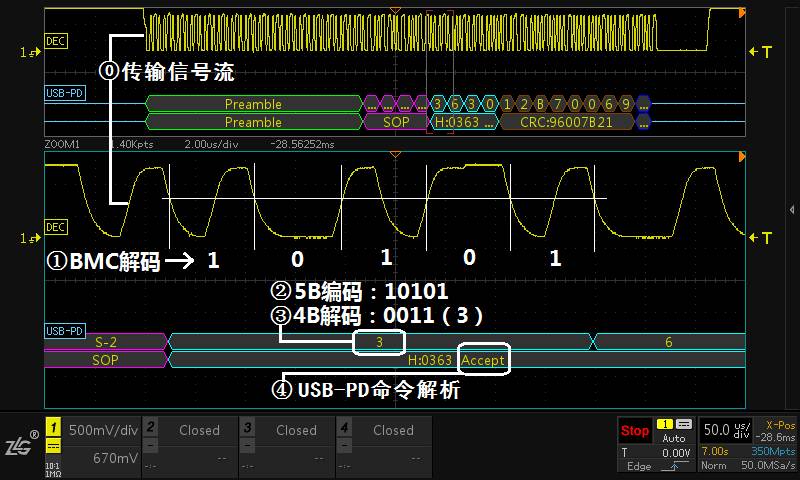This screenshot has height=480, width=800.
Task: Click the nibble 6 decode segment
Action: pyautogui.click(x=668, y=342)
